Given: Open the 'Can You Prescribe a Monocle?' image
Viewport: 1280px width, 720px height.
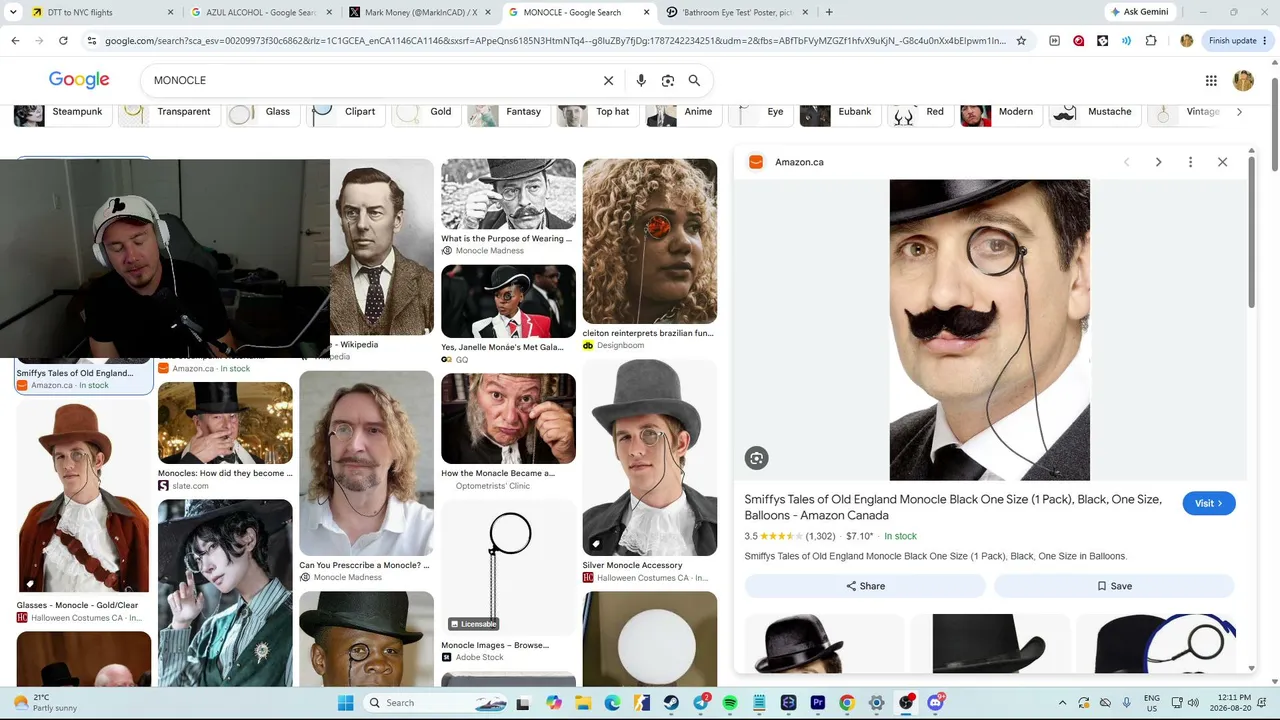Looking at the screenshot, I should 367,463.
